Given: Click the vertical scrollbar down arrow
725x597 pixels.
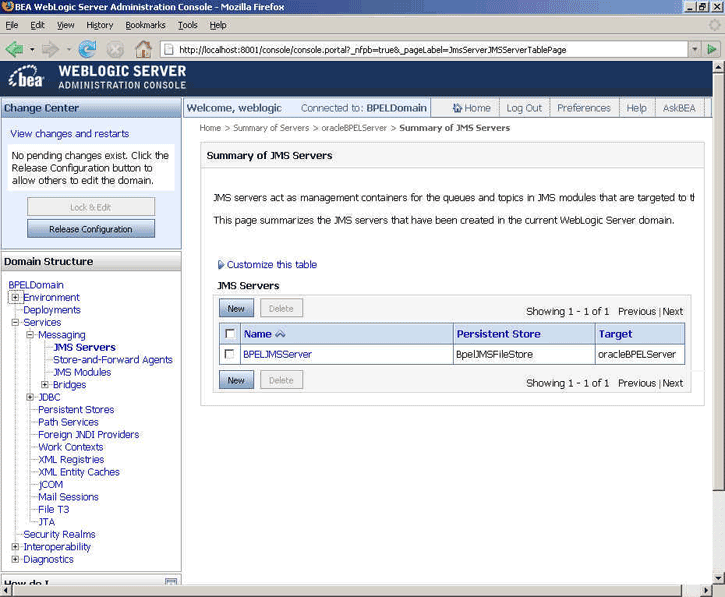Looking at the screenshot, I should point(718,578).
